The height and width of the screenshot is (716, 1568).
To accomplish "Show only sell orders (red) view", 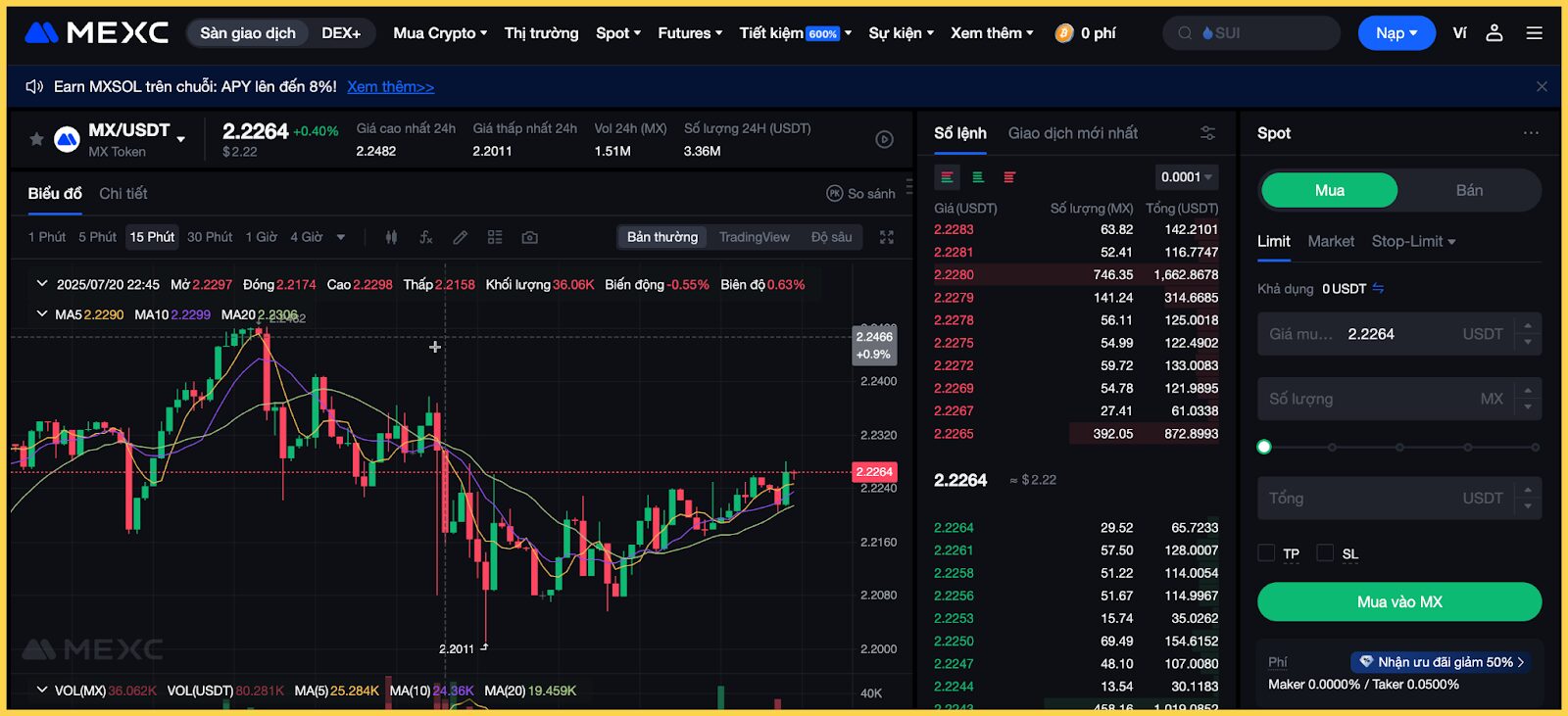I will coord(1009,177).
